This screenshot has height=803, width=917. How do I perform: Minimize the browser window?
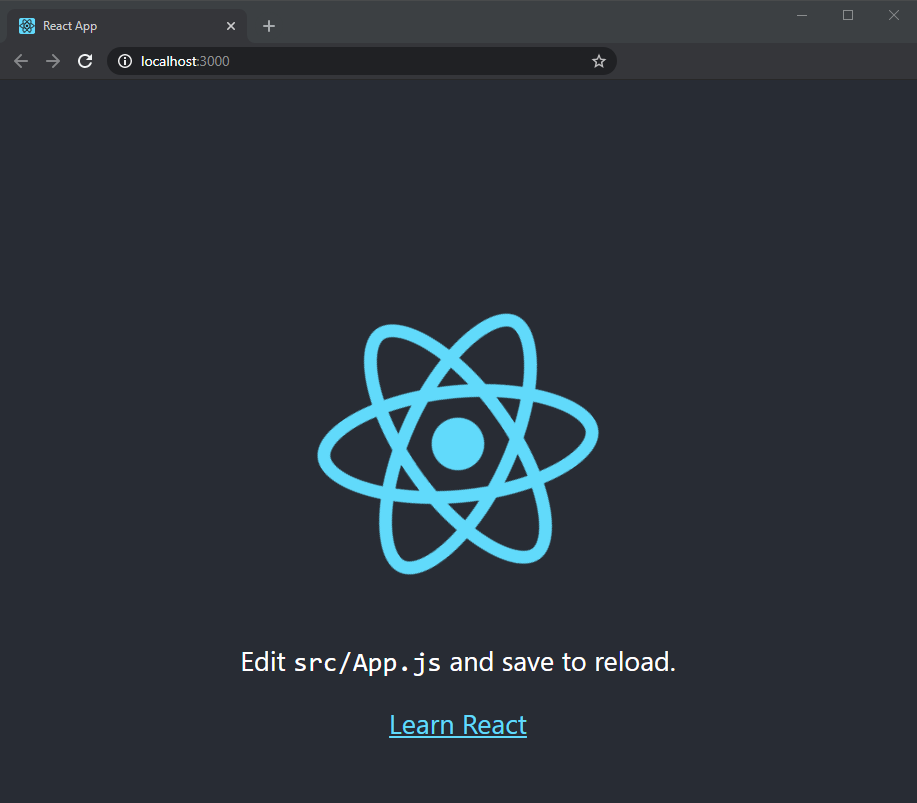tap(802, 15)
